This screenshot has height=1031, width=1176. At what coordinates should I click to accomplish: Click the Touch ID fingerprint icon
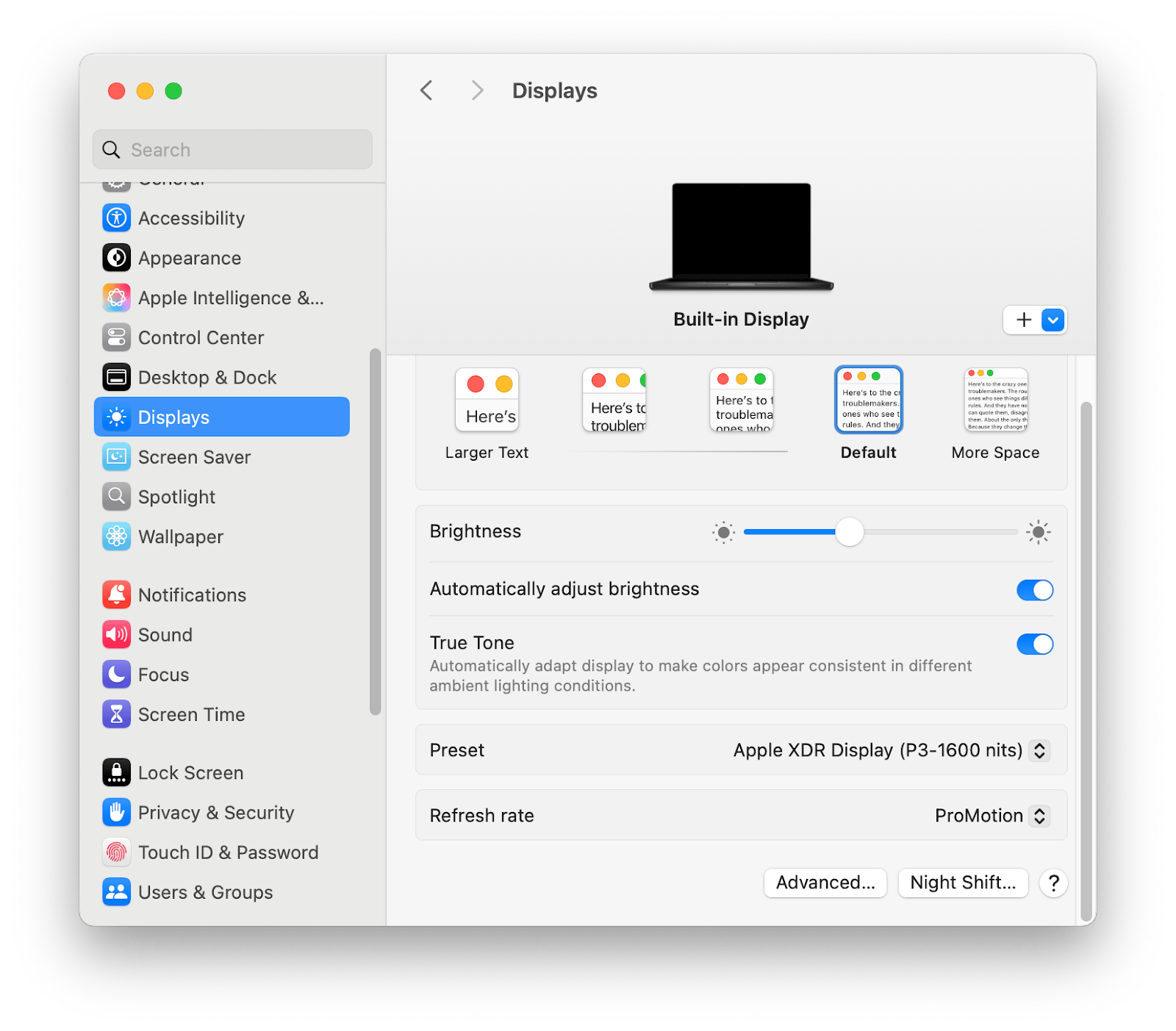(x=117, y=852)
